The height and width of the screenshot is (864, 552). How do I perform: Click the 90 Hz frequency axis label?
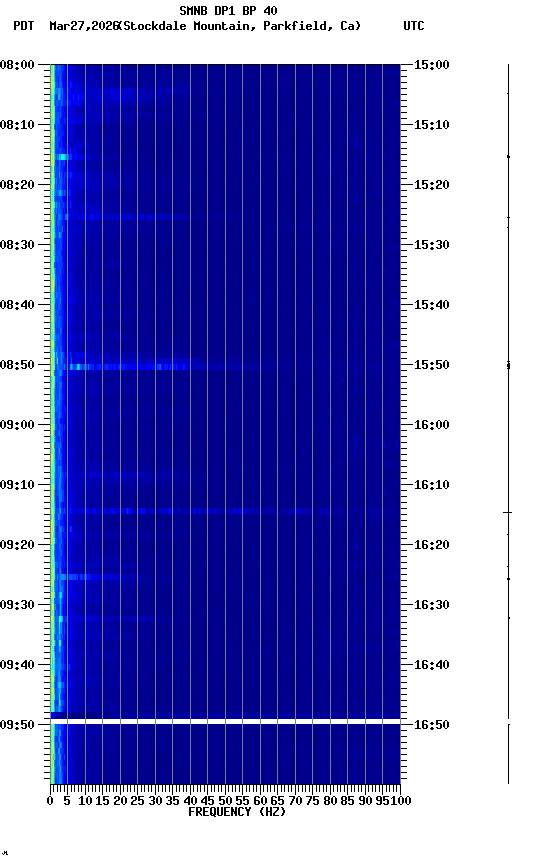point(365,801)
